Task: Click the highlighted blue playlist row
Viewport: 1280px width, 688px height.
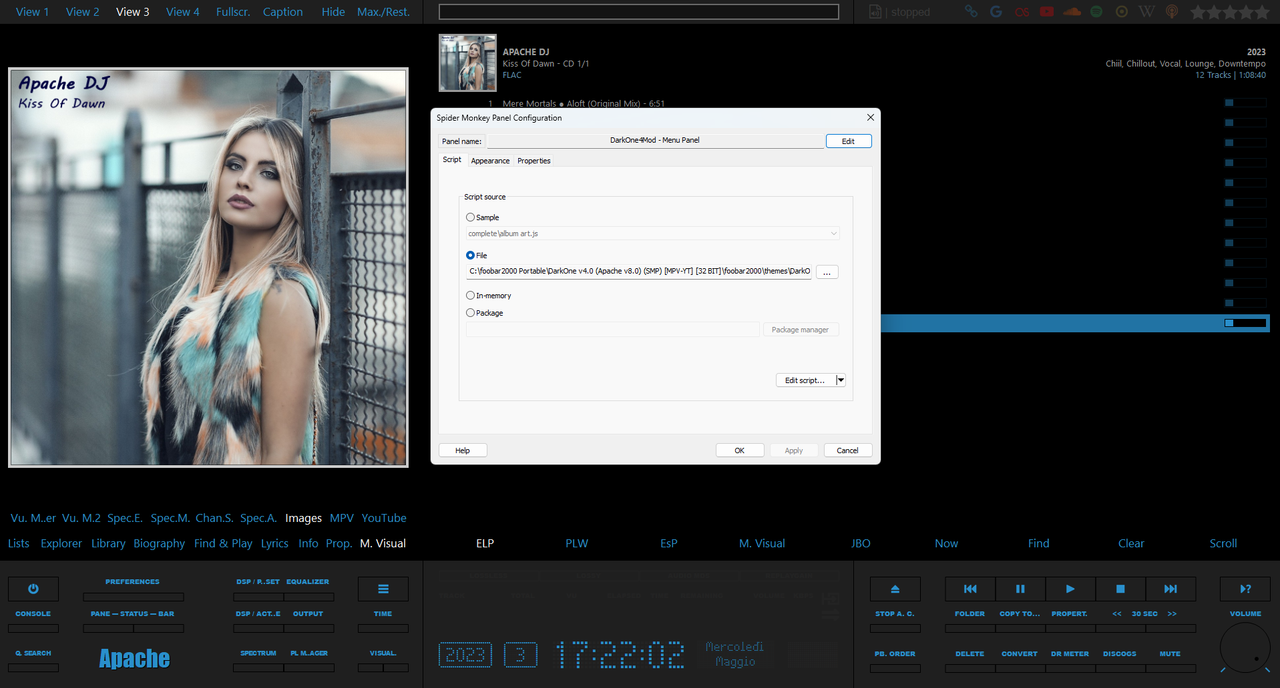Action: pos(1075,323)
